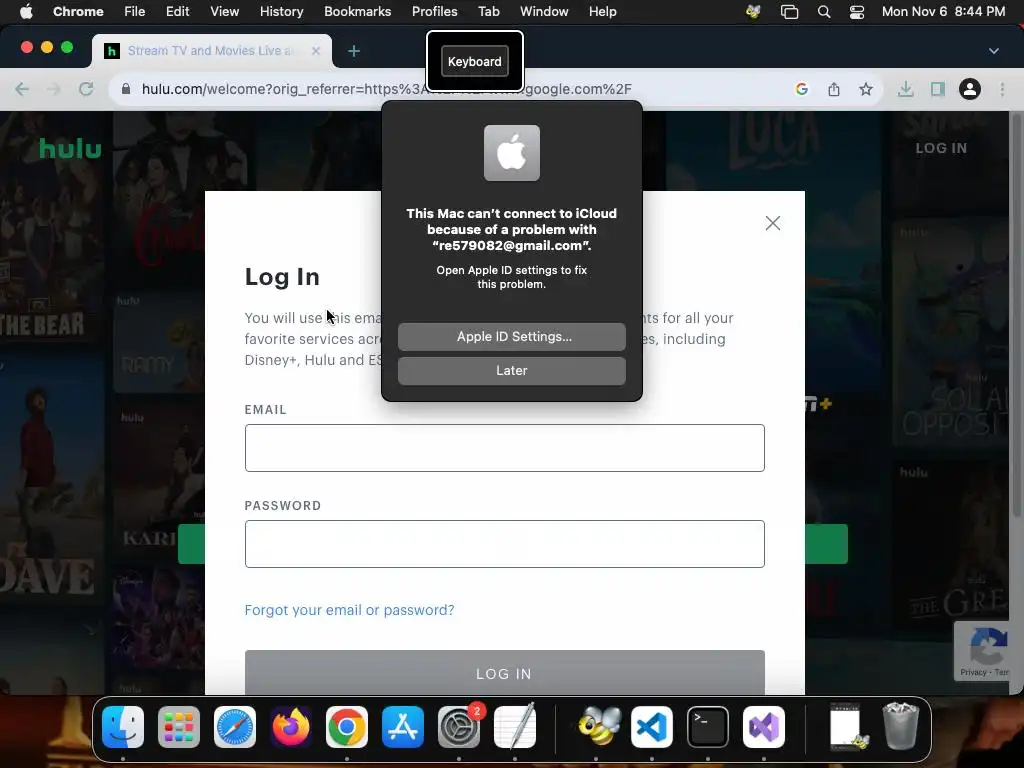Close the Hulu browser tab

point(315,51)
